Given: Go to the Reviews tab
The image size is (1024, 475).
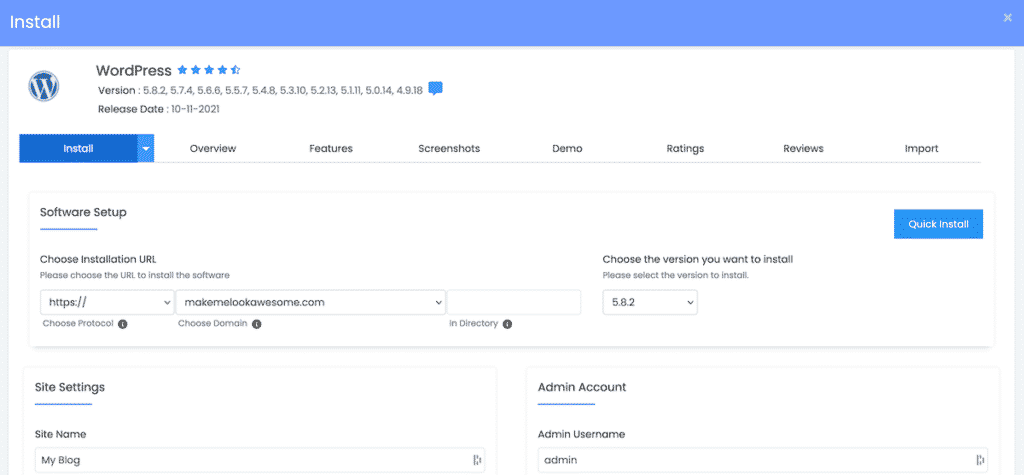Looking at the screenshot, I should click(803, 148).
